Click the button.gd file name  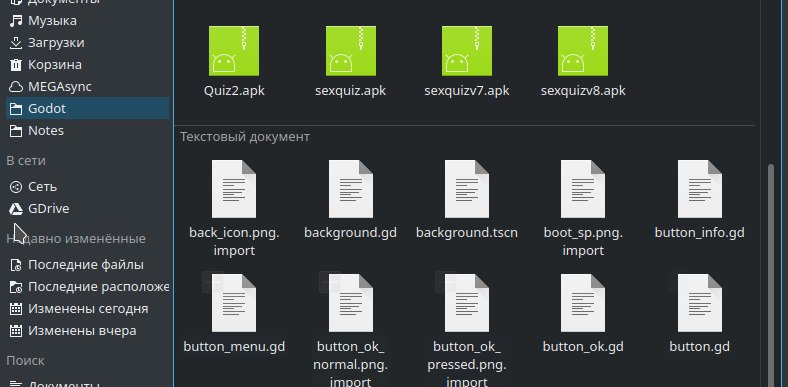[700, 347]
